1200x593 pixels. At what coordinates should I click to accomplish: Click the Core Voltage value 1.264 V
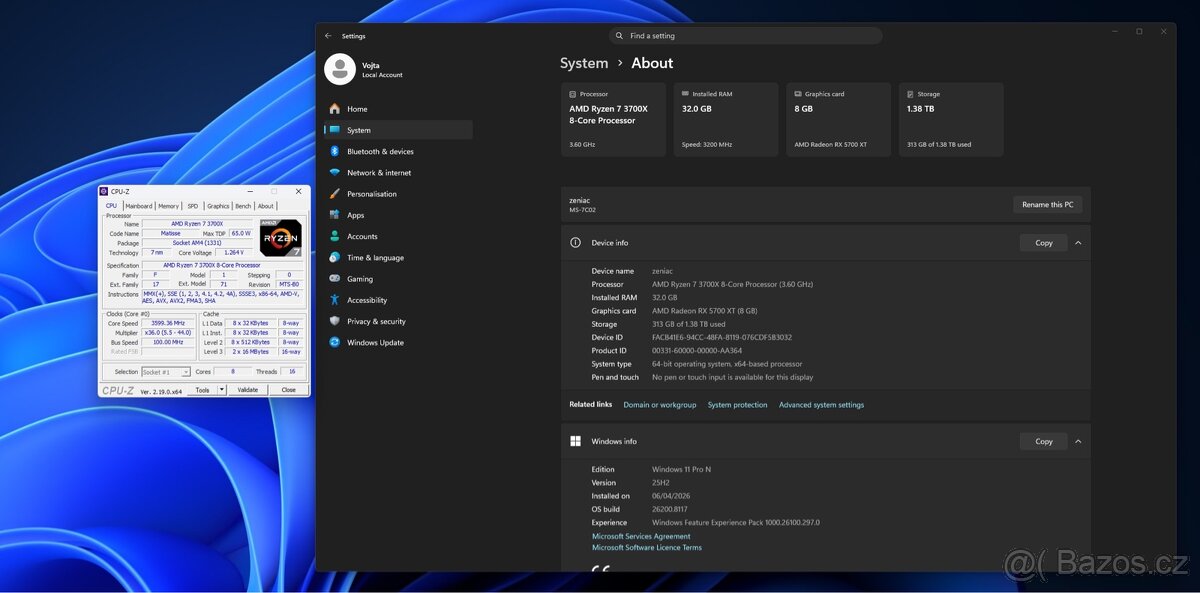pos(234,252)
